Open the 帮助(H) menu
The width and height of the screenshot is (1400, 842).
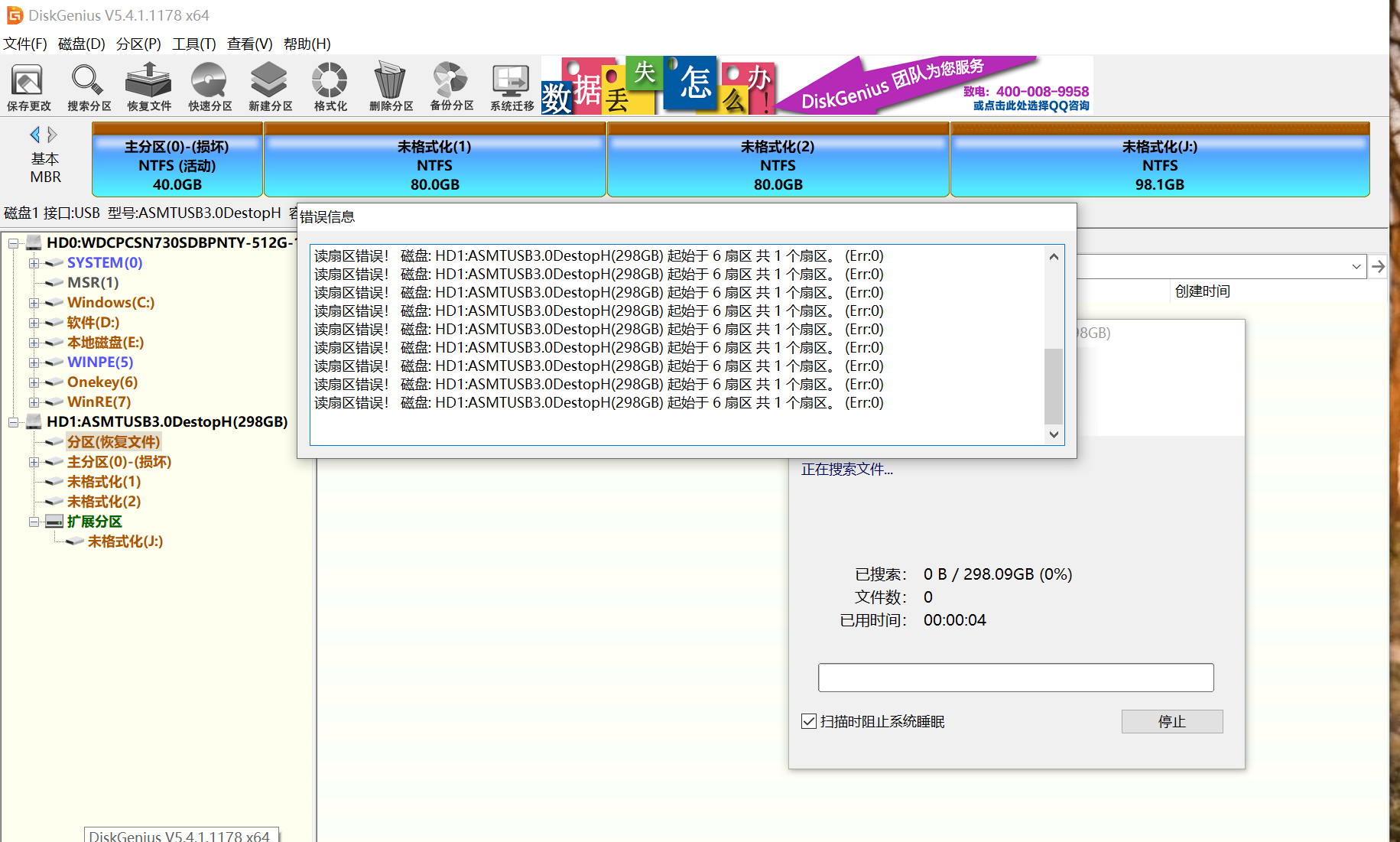pos(307,44)
